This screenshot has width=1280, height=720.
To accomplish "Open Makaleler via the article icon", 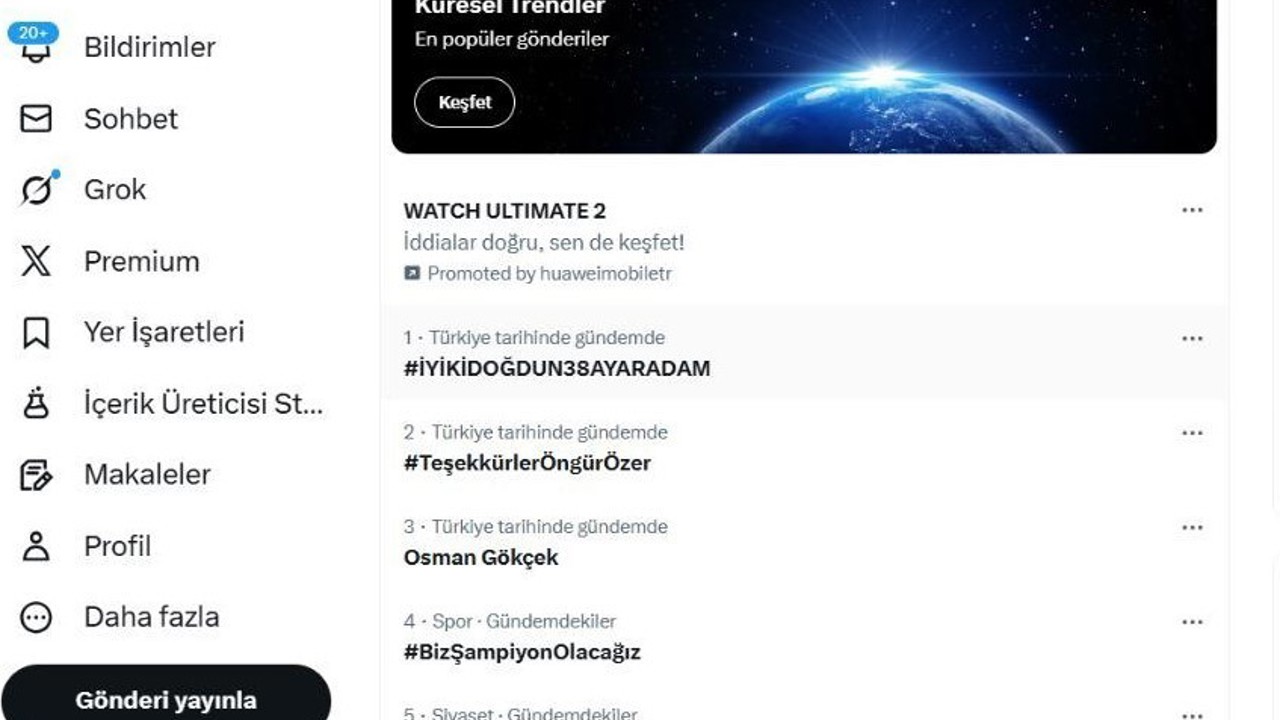I will tap(38, 474).
